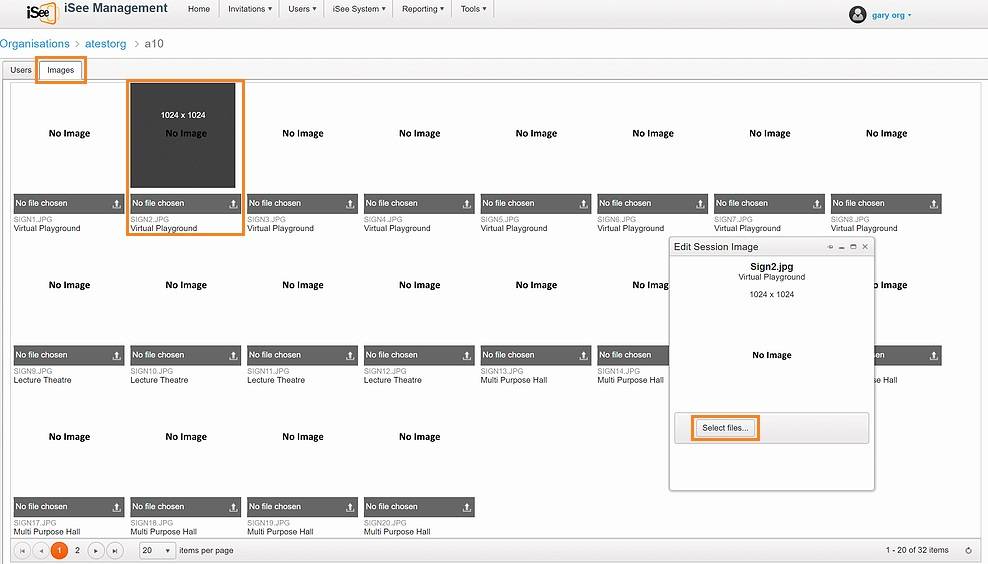
Task: Click No file chosen for SIGN20.JPG
Action: [x=391, y=507]
